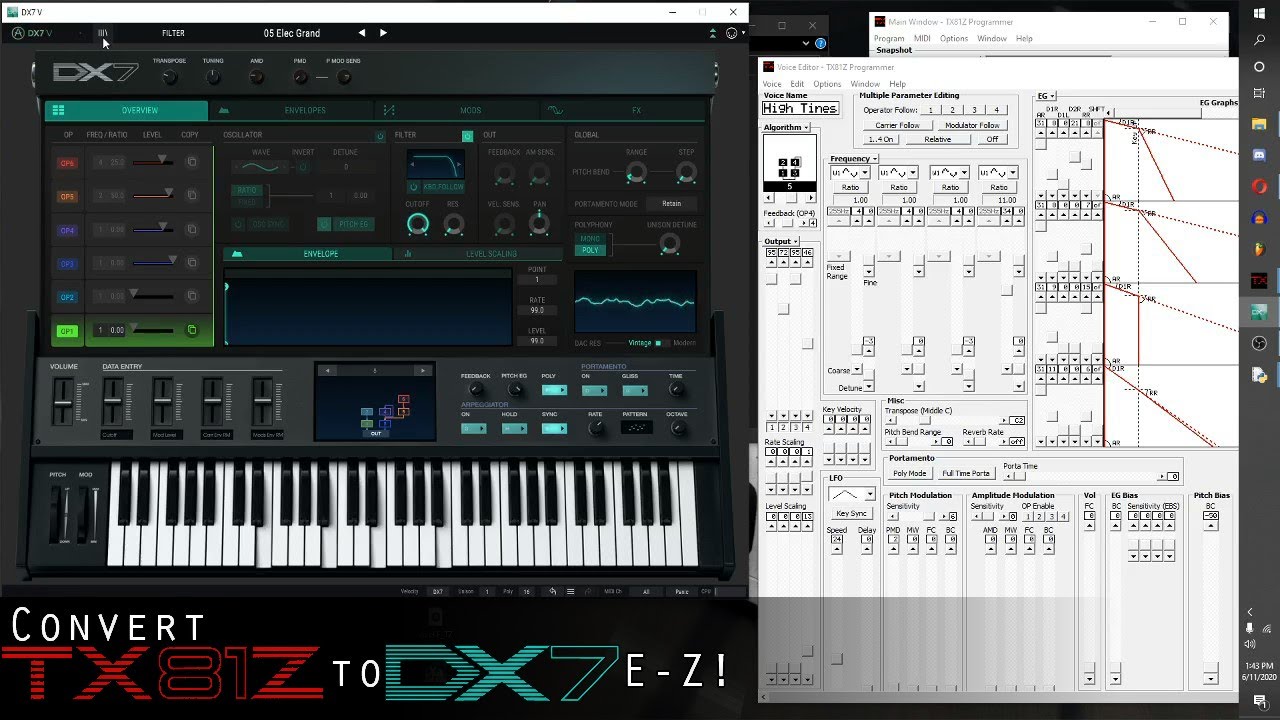This screenshot has width=1280, height=720.
Task: Click the copy icon for OP6
Action: point(192,162)
